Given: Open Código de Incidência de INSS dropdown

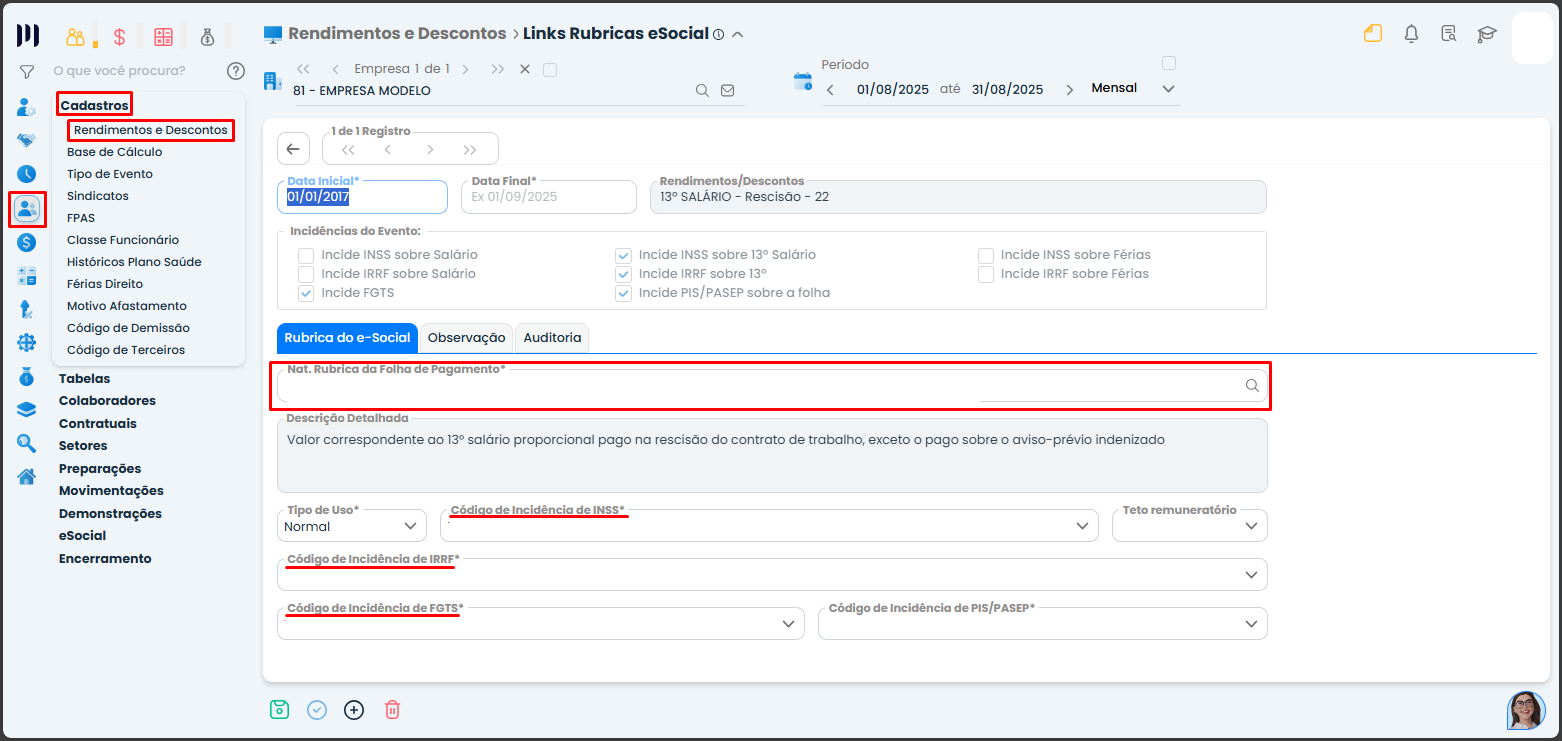Looking at the screenshot, I should coord(769,525).
